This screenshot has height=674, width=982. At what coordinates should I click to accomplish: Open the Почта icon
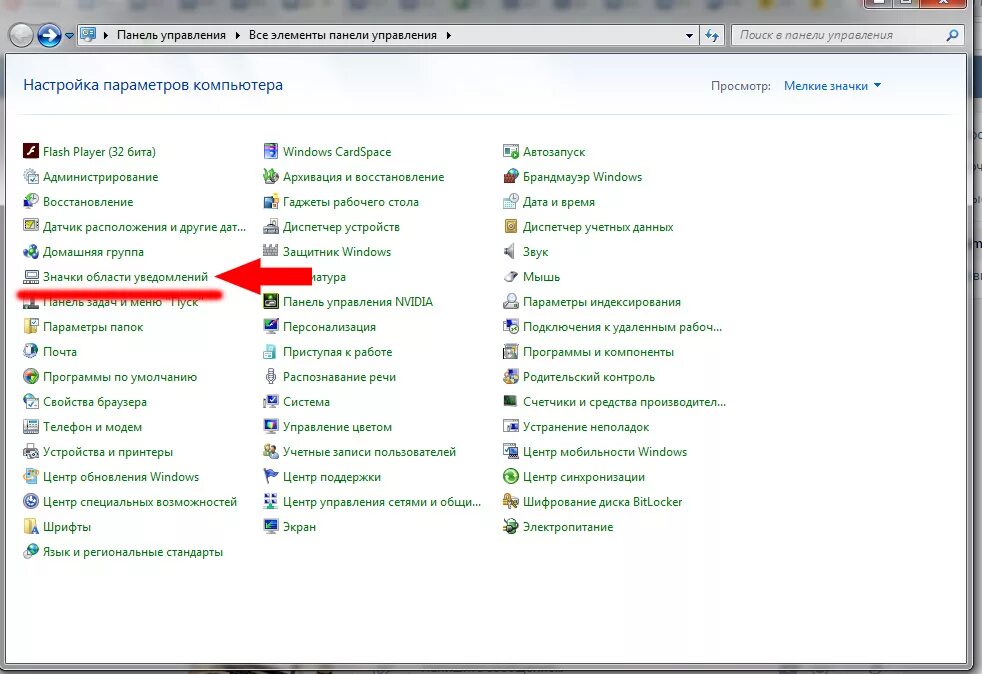coord(31,351)
